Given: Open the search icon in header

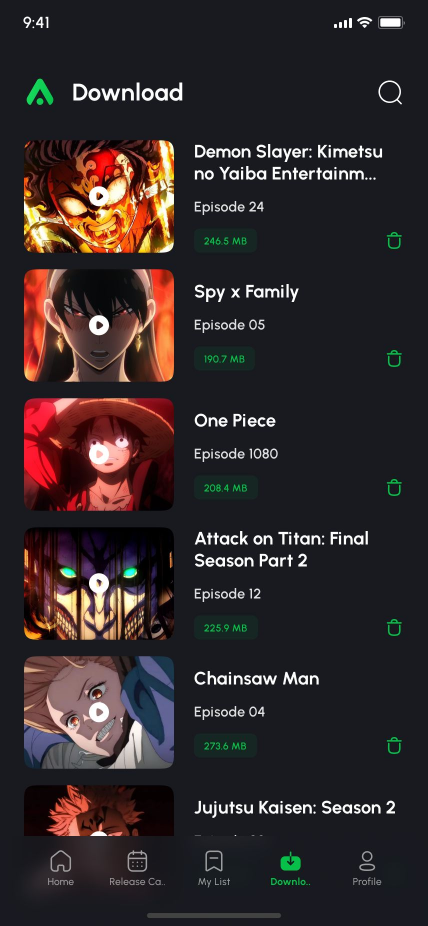Looking at the screenshot, I should click(390, 93).
